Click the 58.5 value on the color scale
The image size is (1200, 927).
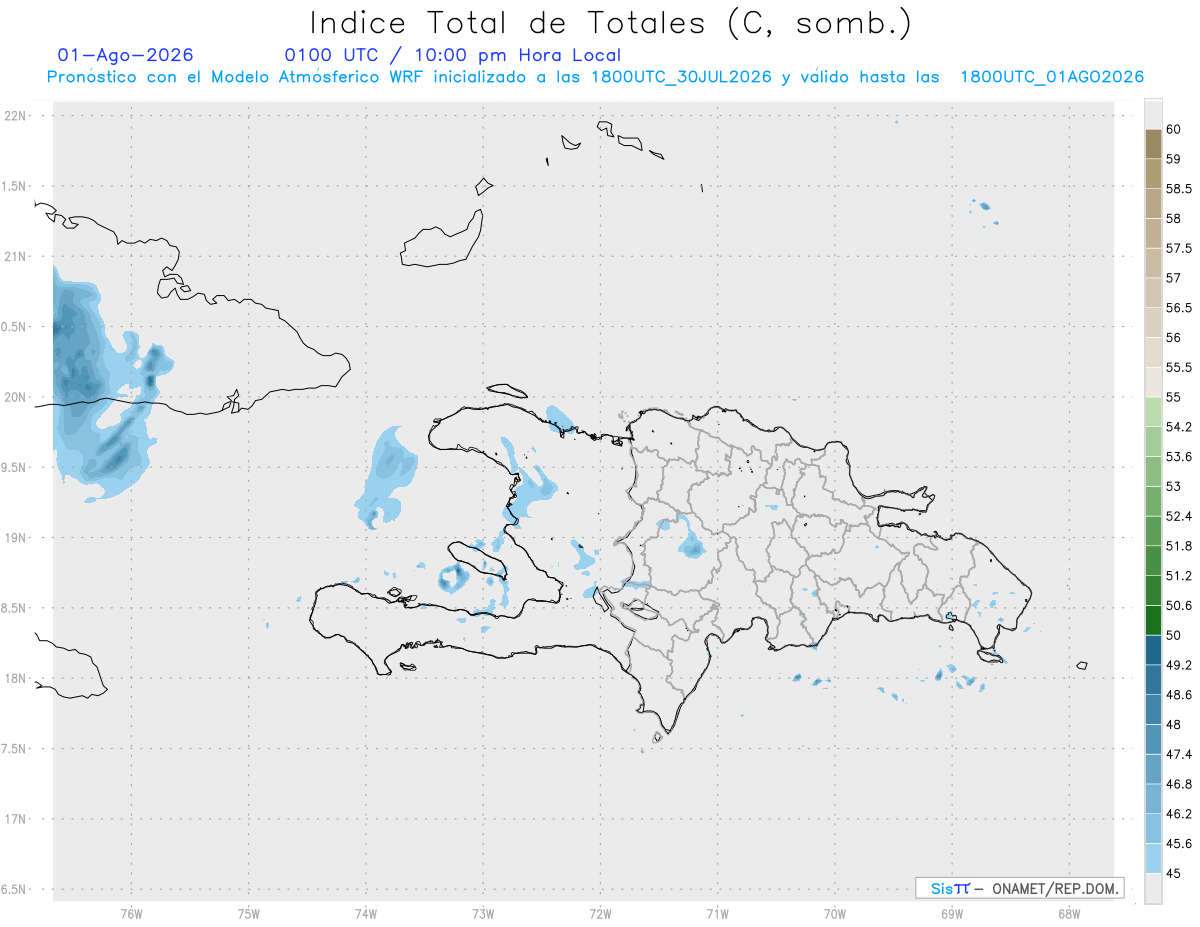pos(1179,189)
